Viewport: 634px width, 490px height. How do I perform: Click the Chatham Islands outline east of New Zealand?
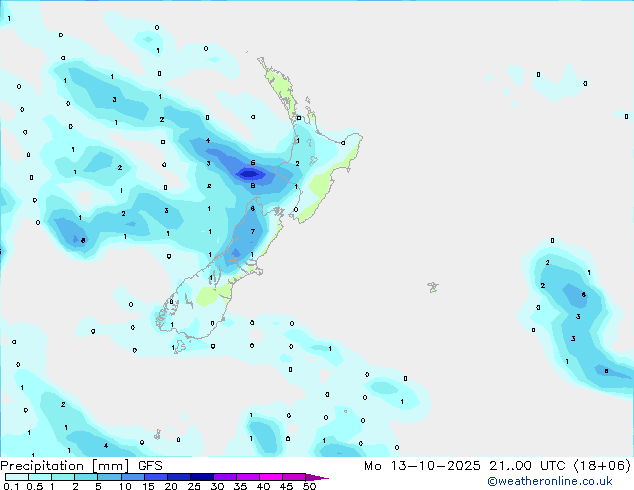pyautogui.click(x=433, y=287)
